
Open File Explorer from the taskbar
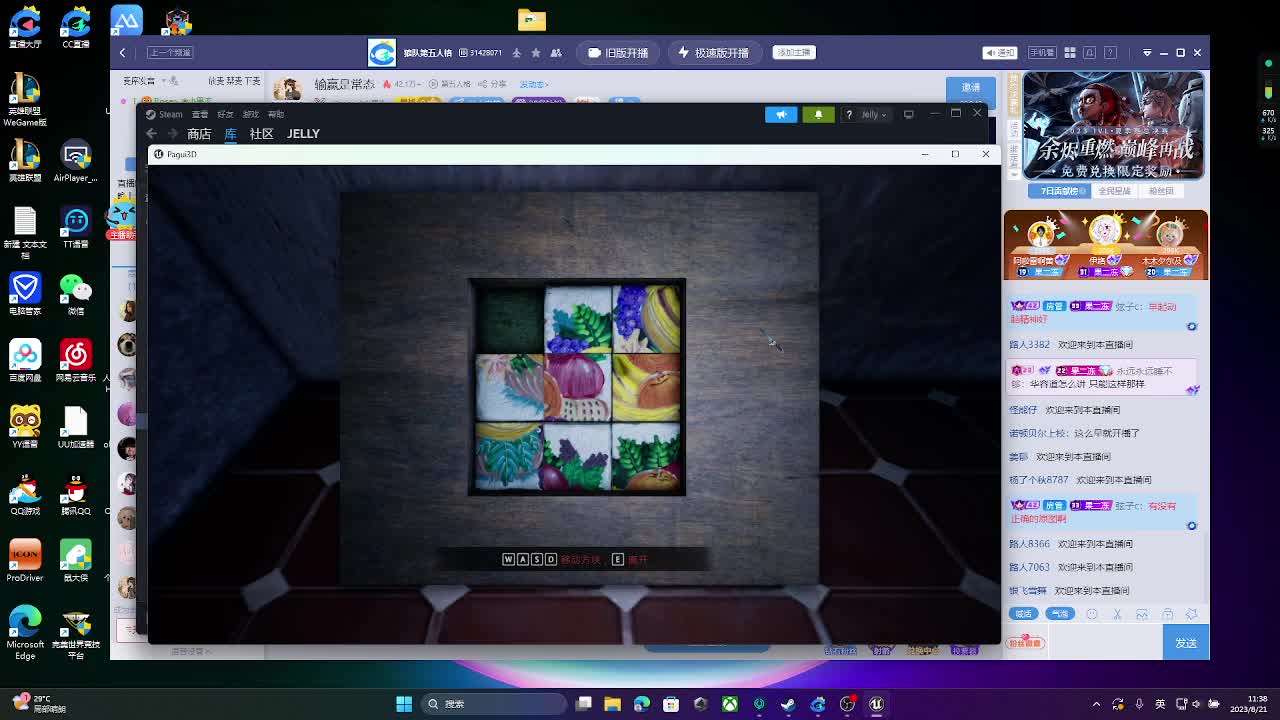pos(613,704)
